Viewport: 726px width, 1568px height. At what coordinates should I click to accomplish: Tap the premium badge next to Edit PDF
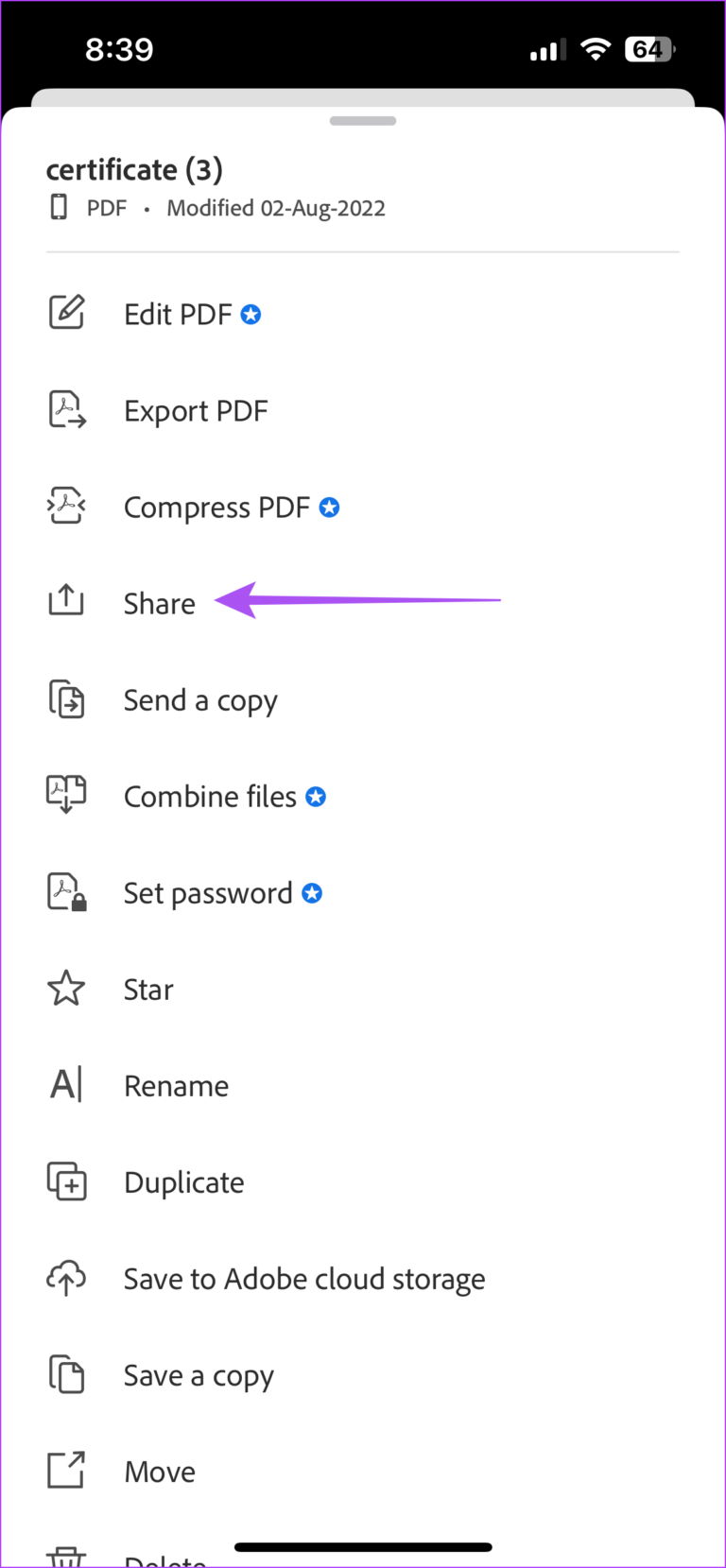[250, 314]
